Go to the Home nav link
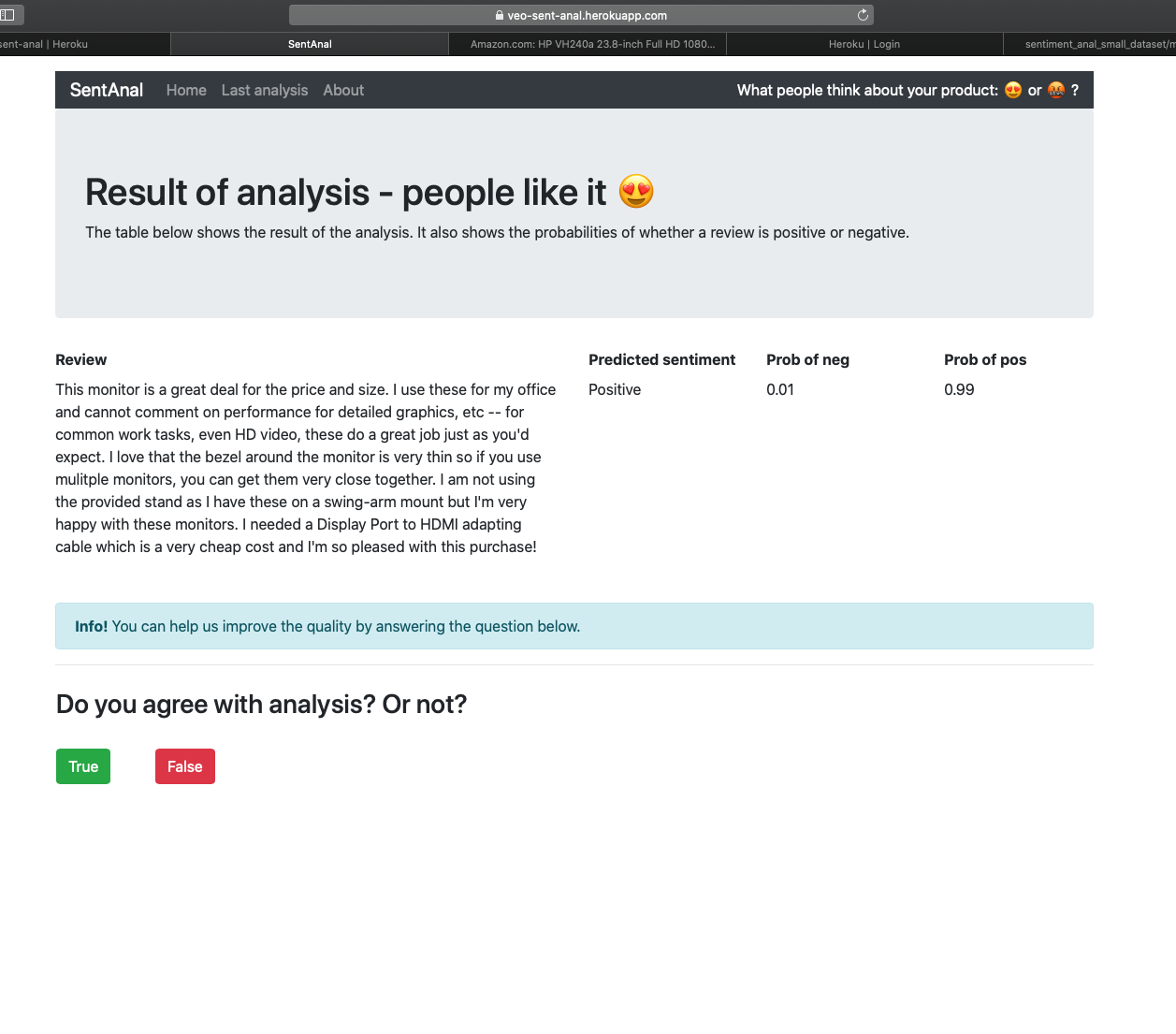The width and height of the screenshot is (1176, 1034). coord(186,90)
